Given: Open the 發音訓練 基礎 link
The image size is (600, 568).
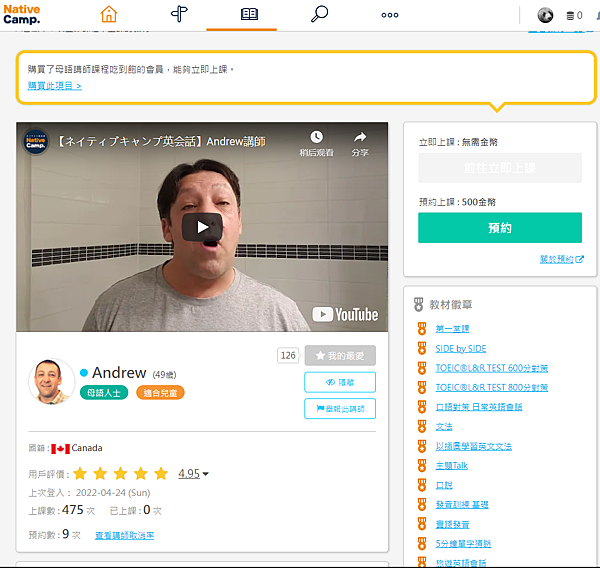Looking at the screenshot, I should pyautogui.click(x=462, y=504).
